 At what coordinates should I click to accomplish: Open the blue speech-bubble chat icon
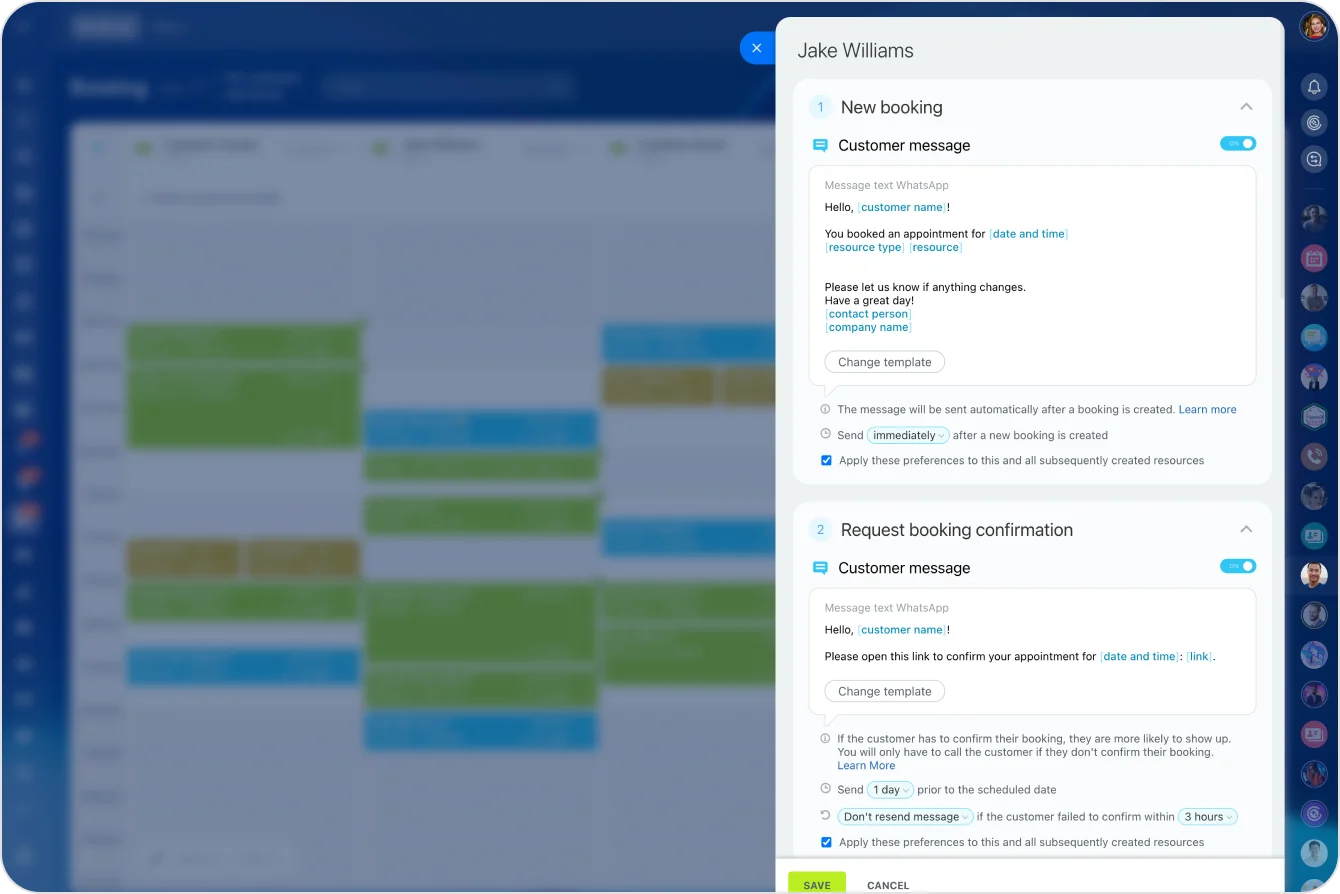pos(1314,337)
